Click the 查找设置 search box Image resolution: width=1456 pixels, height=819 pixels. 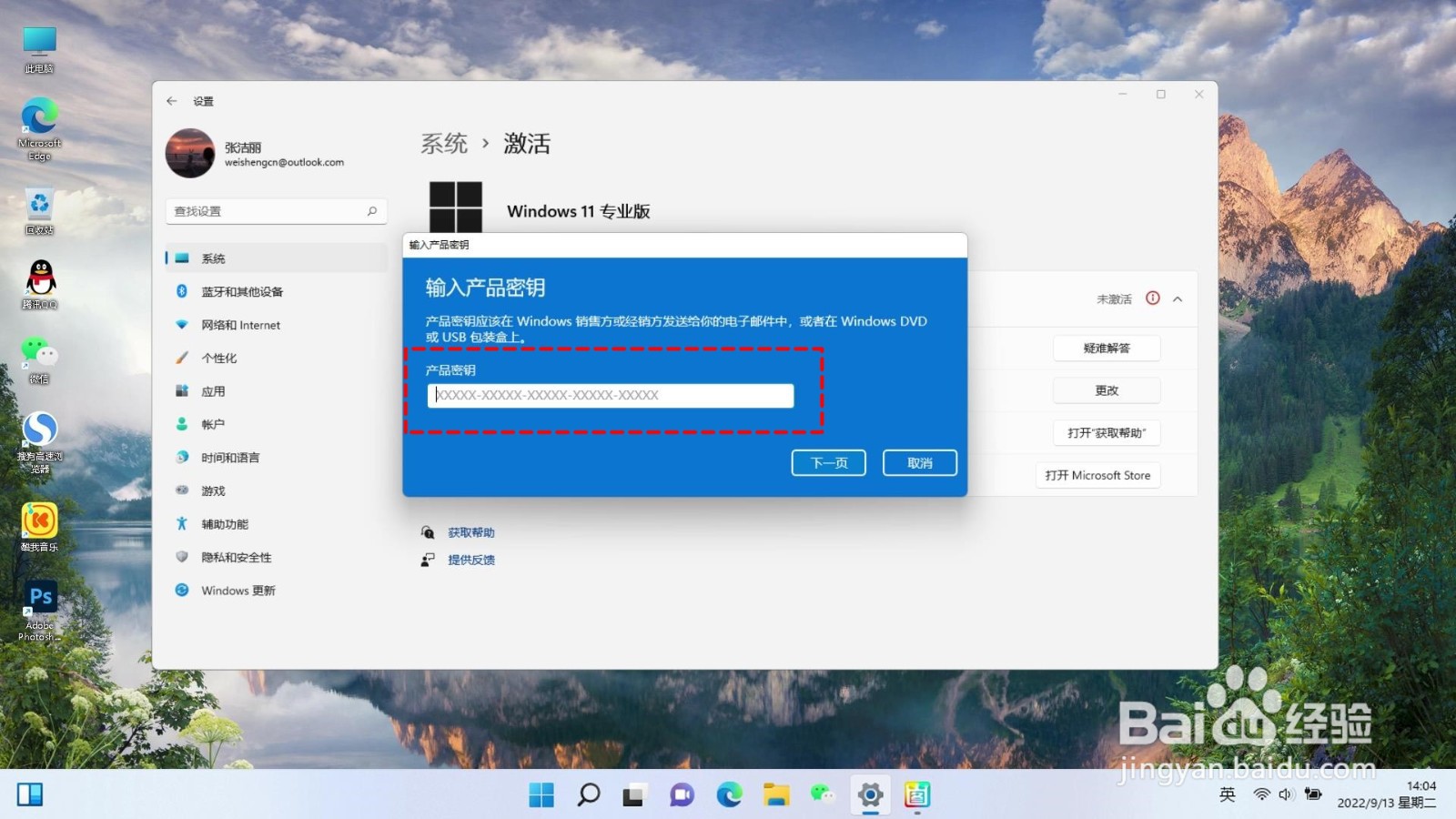click(273, 210)
